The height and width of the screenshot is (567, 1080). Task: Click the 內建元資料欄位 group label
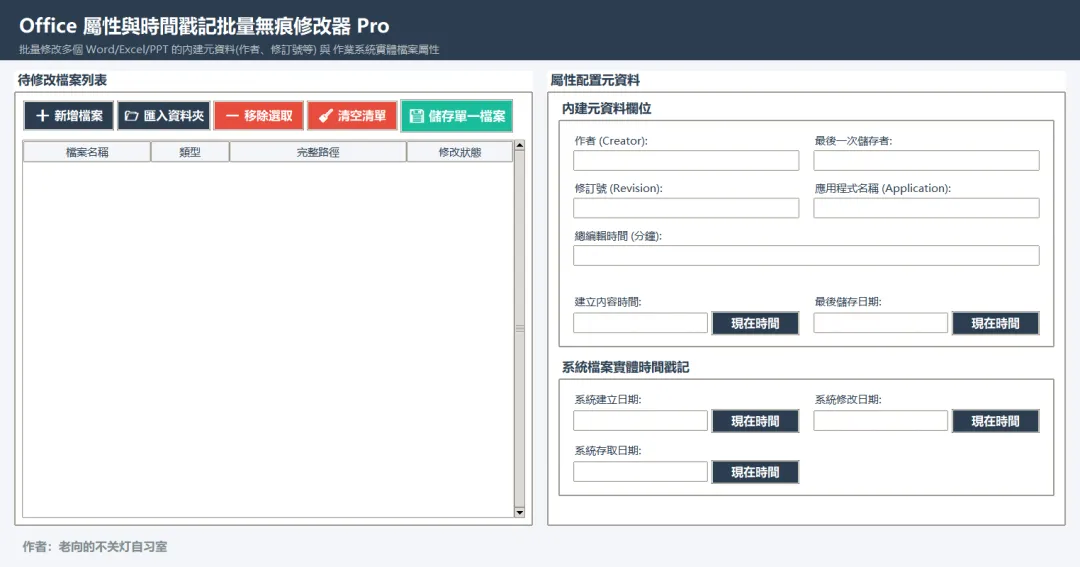pyautogui.click(x=607, y=108)
